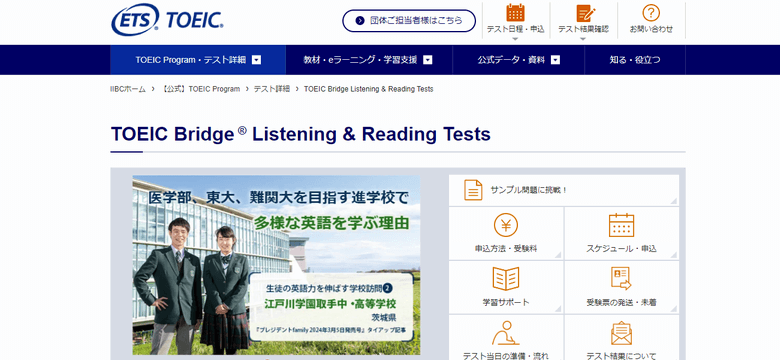Image resolution: width=780 pixels, height=360 pixels.
Task: Open サンプル問題に挑戦！ link
Action: (x=564, y=190)
